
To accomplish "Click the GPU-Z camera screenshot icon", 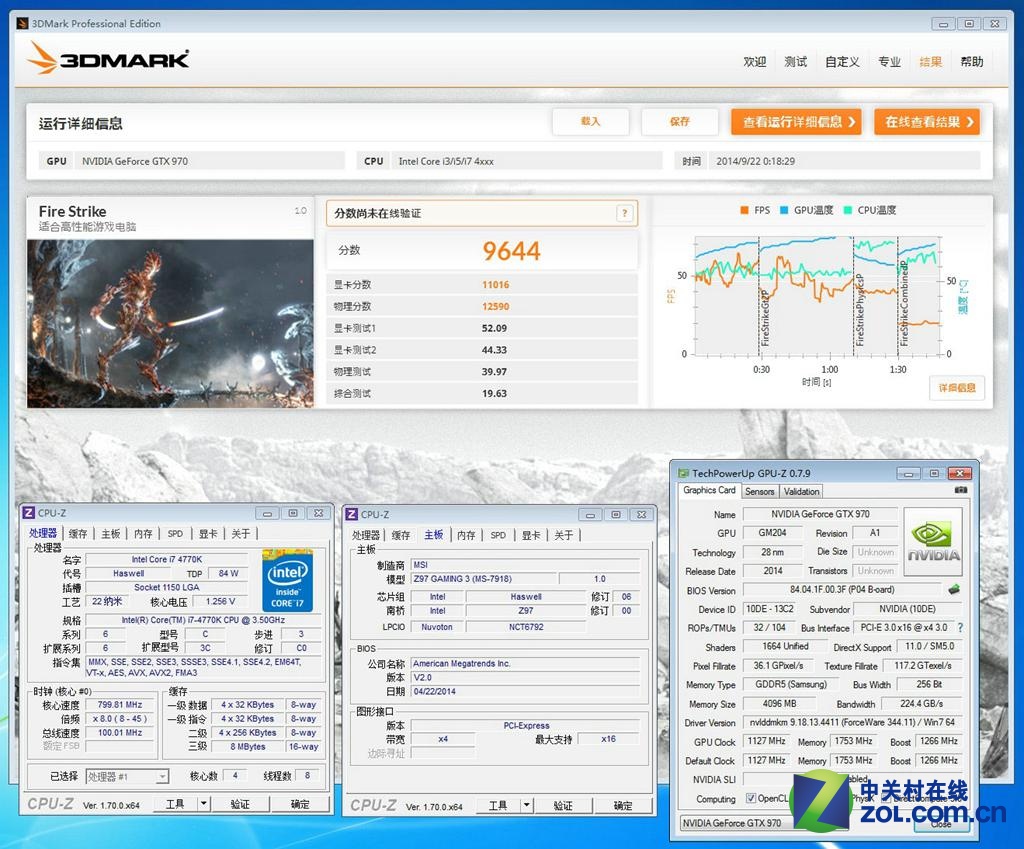I will [x=961, y=490].
